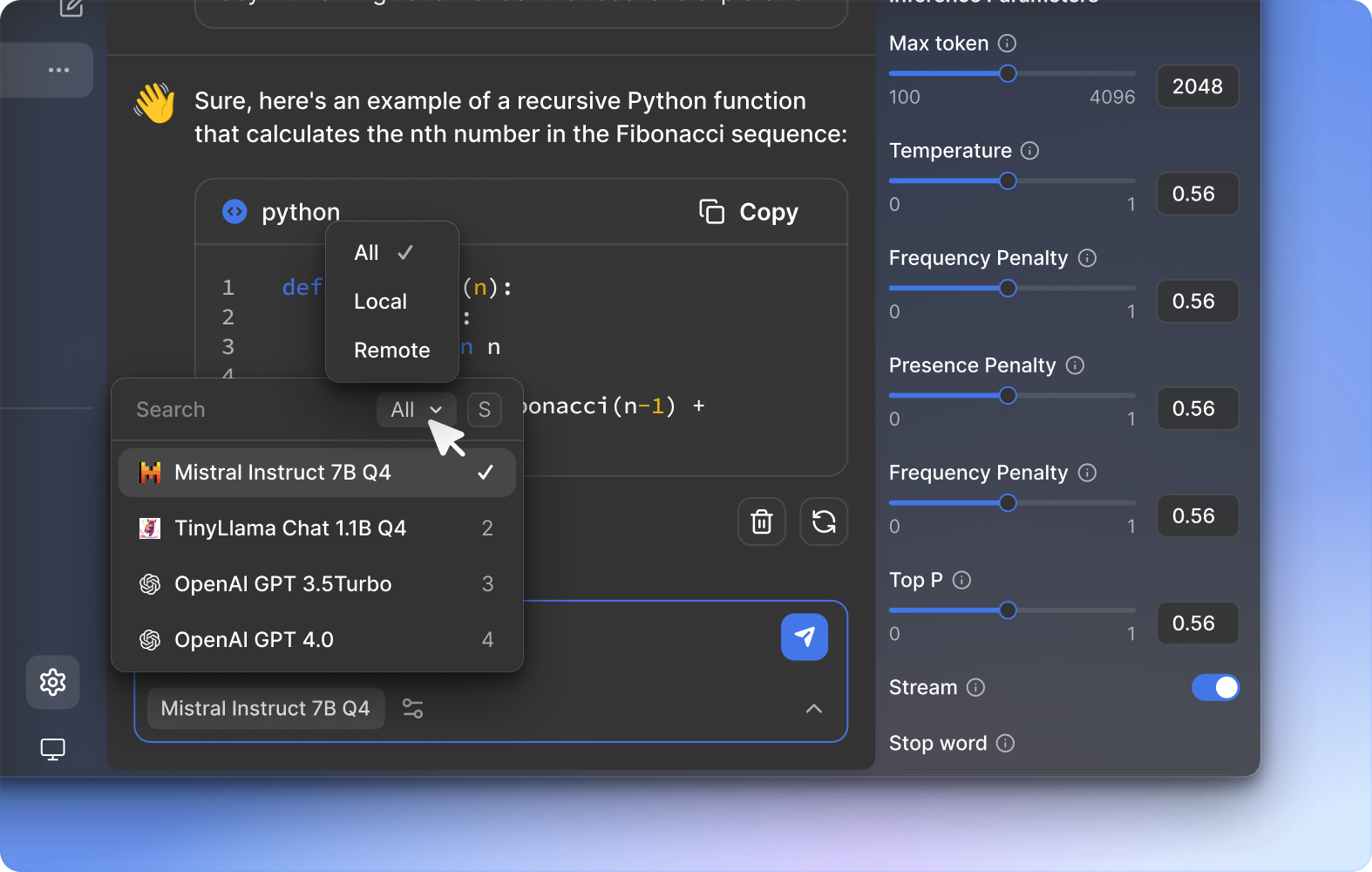Click the trash delete message icon
Image resolution: width=1372 pixels, height=872 pixels.
click(x=762, y=521)
